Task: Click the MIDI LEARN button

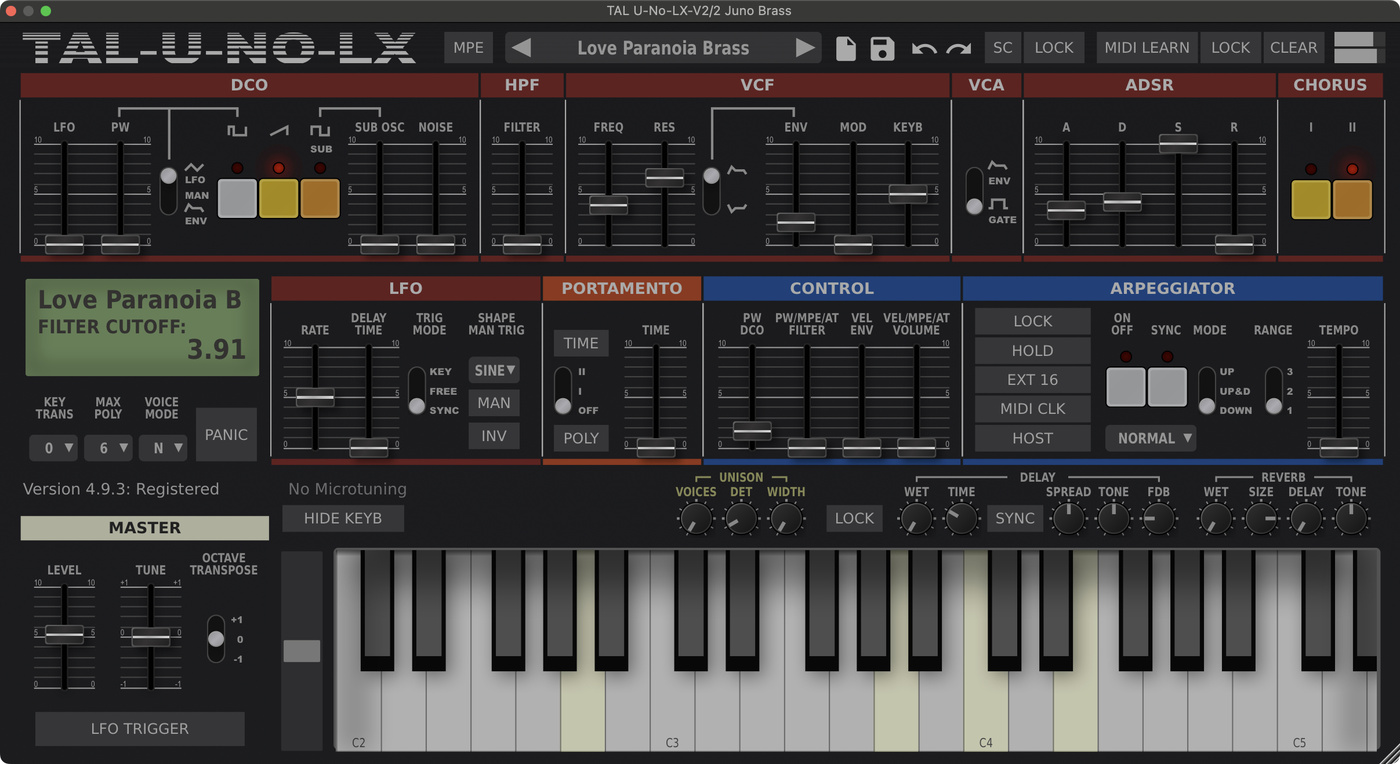Action: tap(1146, 47)
